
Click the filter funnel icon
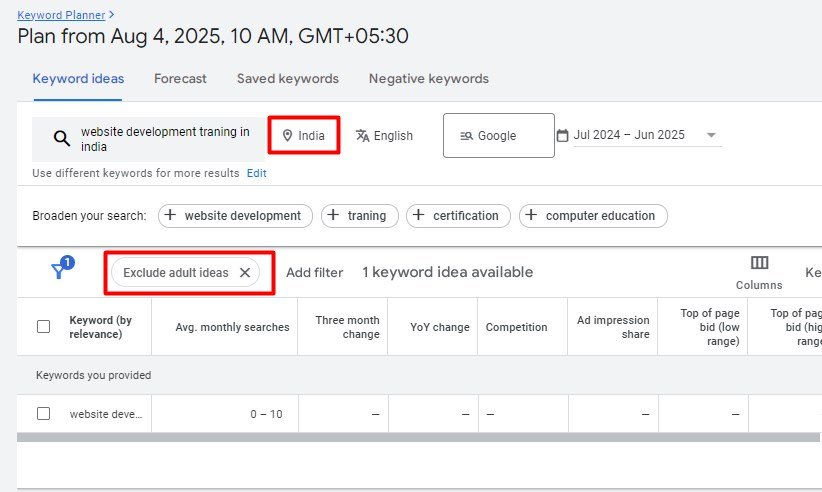point(59,271)
